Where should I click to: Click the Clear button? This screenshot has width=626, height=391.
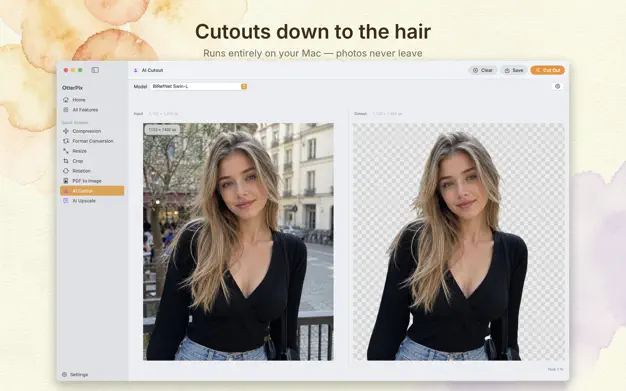pos(483,70)
